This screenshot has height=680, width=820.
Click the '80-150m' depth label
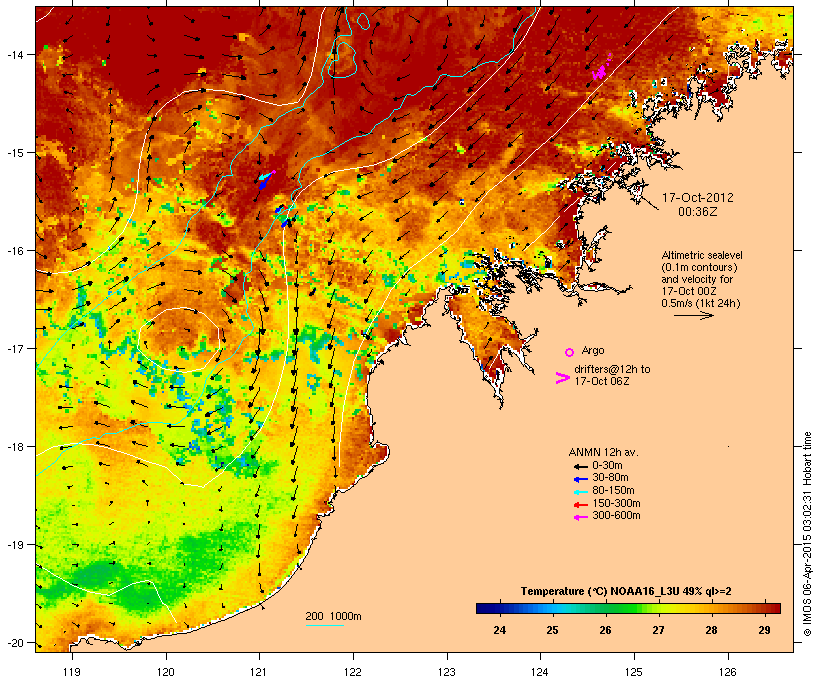point(613,491)
